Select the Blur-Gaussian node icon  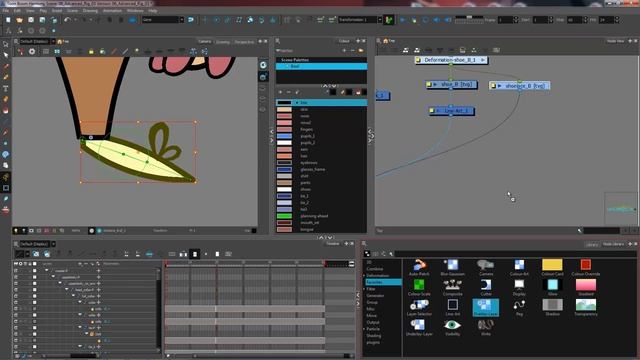coord(452,265)
